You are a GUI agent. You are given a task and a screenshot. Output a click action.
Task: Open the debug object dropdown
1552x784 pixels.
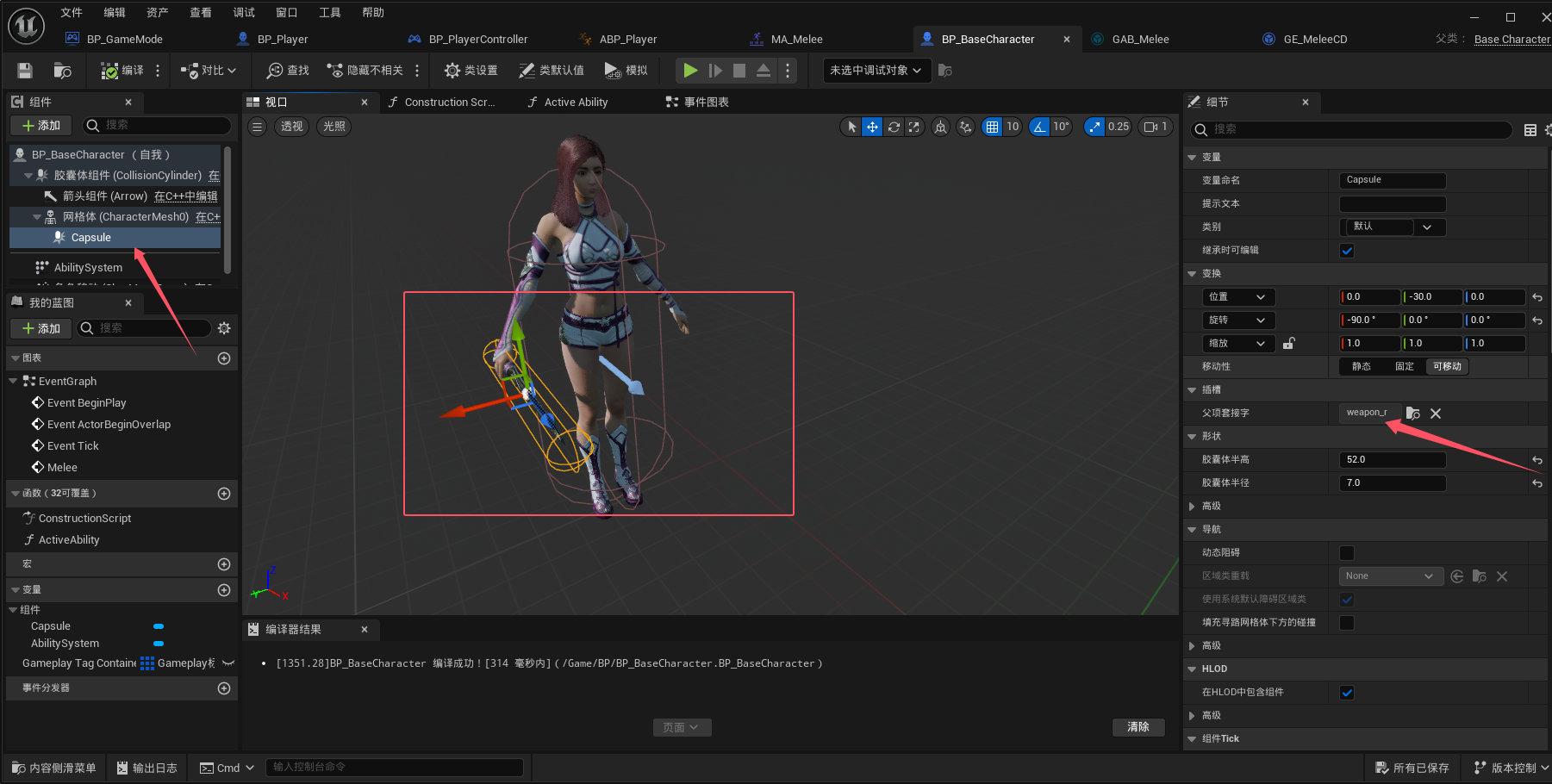pos(877,71)
